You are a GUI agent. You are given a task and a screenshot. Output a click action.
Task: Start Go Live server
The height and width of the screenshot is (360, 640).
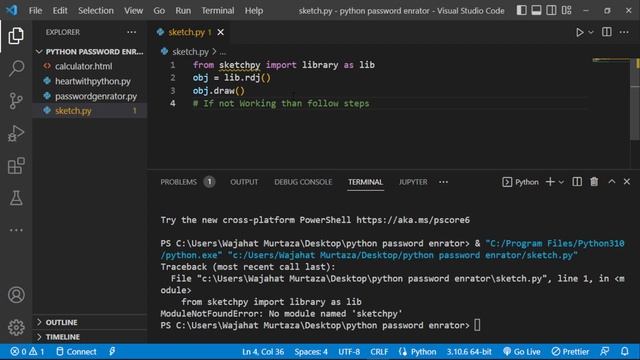[522, 352]
